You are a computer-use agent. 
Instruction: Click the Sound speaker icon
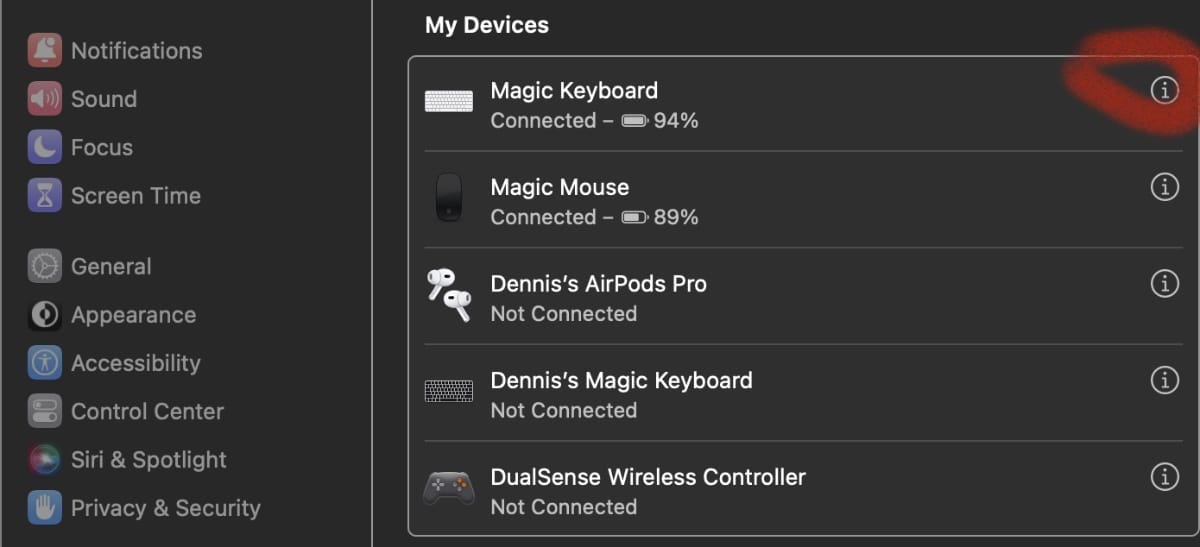45,99
